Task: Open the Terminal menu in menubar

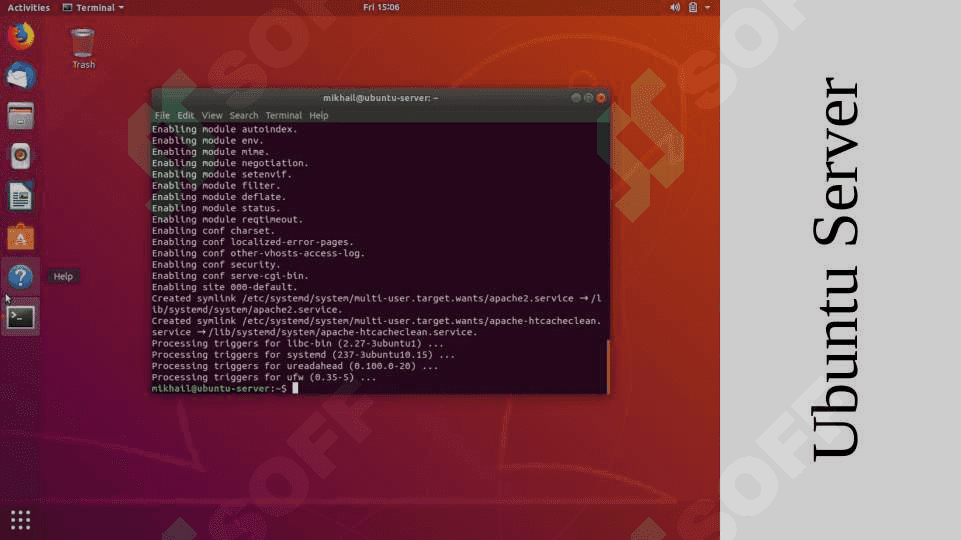Action: tap(284, 115)
